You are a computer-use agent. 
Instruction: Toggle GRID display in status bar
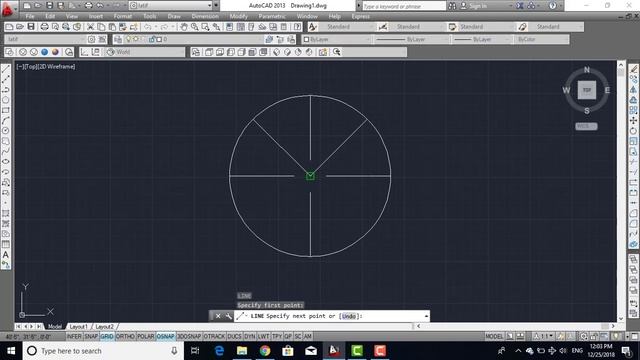[x=107, y=336]
